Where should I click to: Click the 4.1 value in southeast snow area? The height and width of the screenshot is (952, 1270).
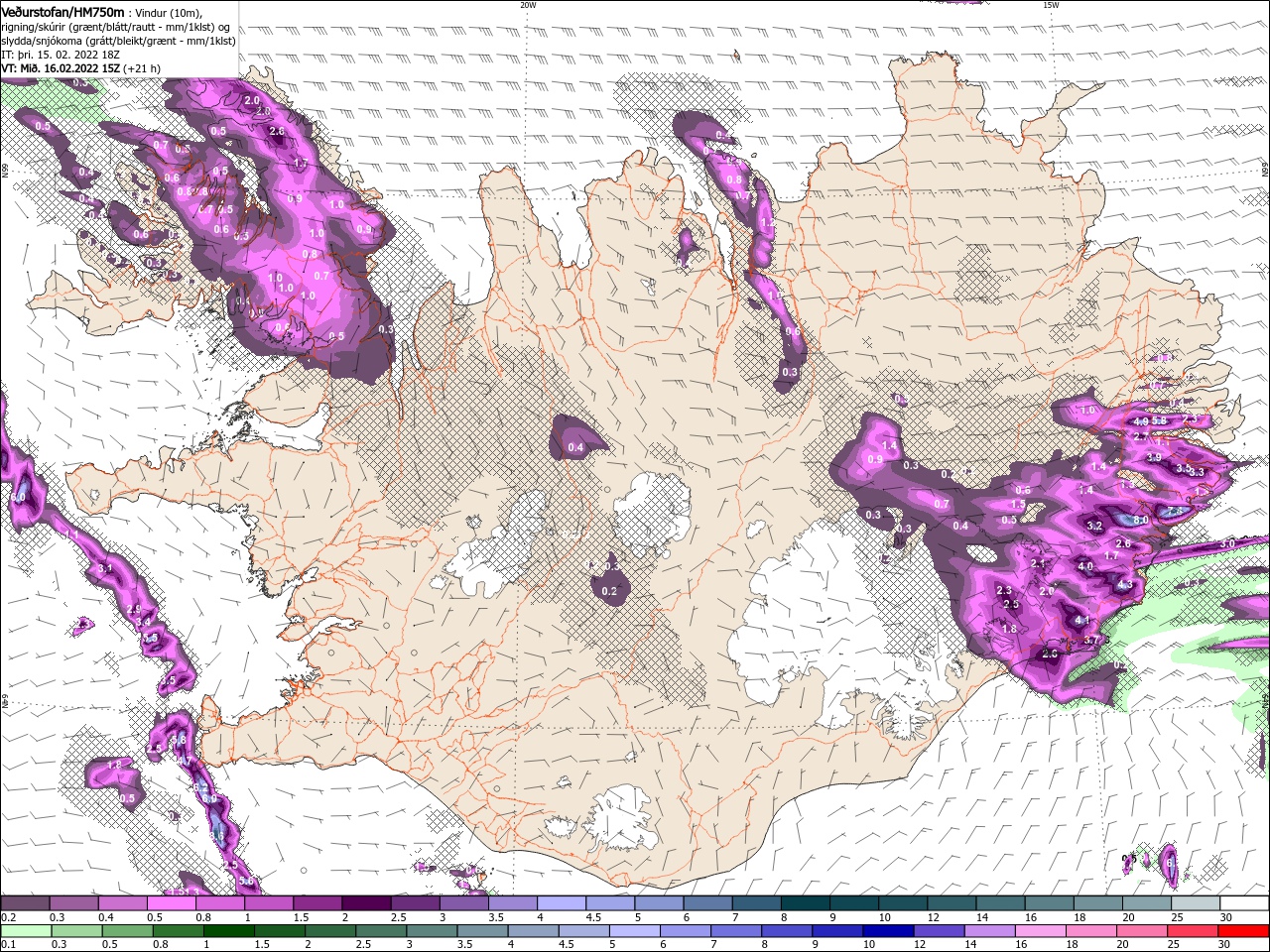tap(1082, 621)
